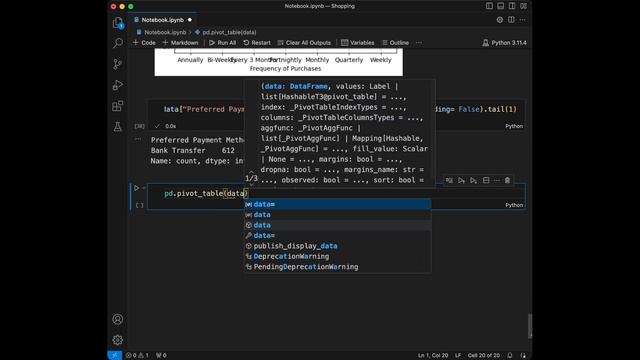
Task: Open the Search view in activity bar
Action: (x=118, y=43)
